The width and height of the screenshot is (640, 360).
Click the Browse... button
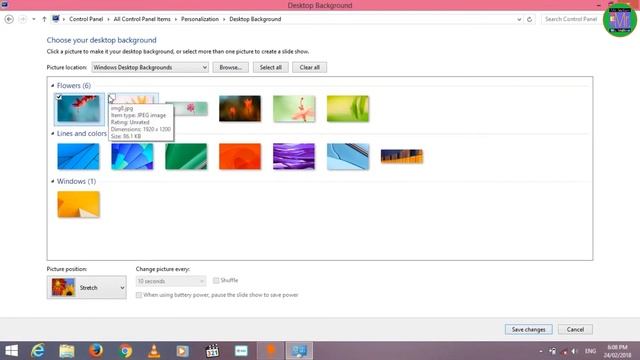coord(230,67)
